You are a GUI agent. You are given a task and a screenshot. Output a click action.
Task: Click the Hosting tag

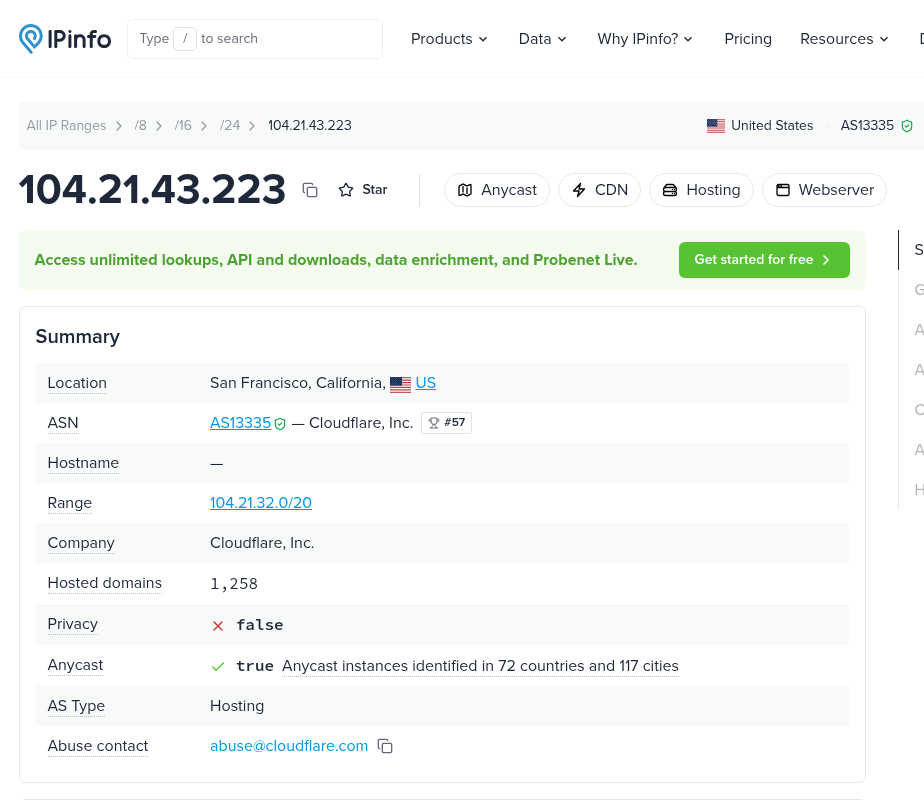click(x=701, y=190)
